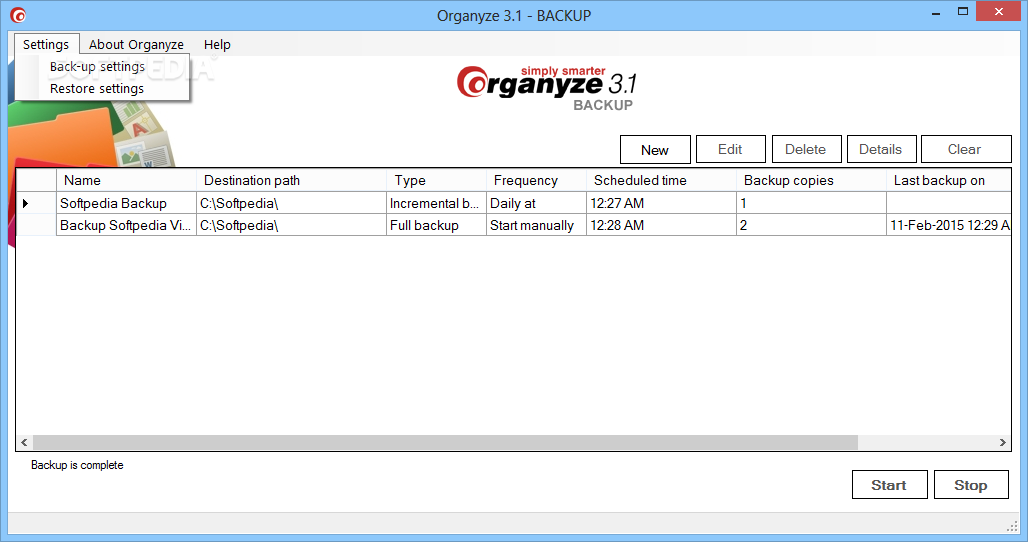Click the Start manually frequency cell
The width and height of the screenshot is (1028, 542).
point(536,225)
